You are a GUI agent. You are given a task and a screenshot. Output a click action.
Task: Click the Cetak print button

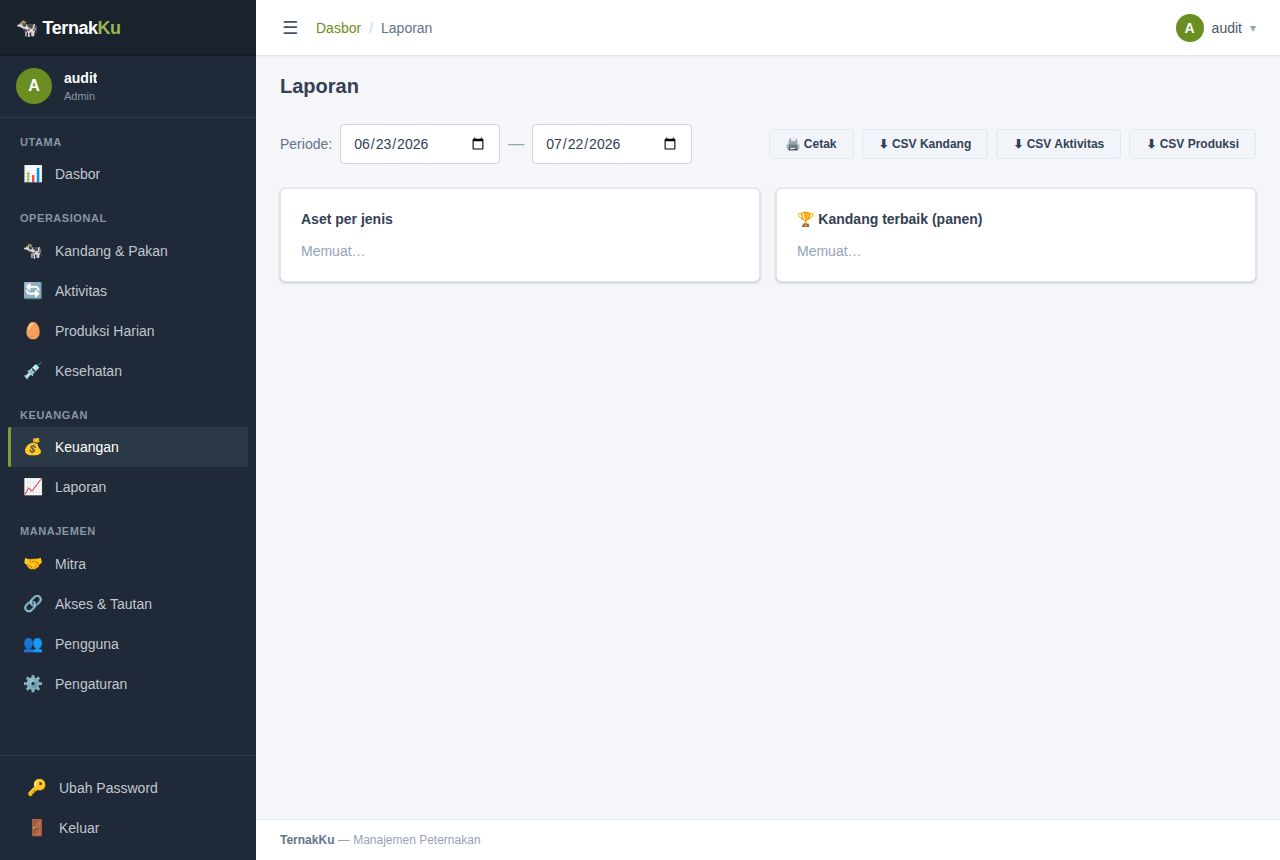811,144
